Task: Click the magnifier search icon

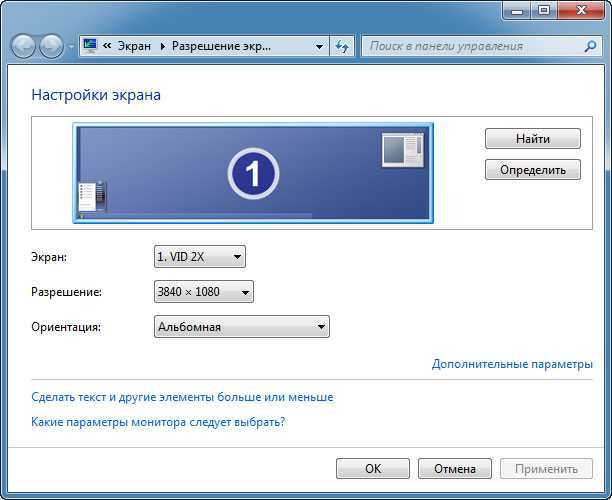Action: [x=590, y=46]
